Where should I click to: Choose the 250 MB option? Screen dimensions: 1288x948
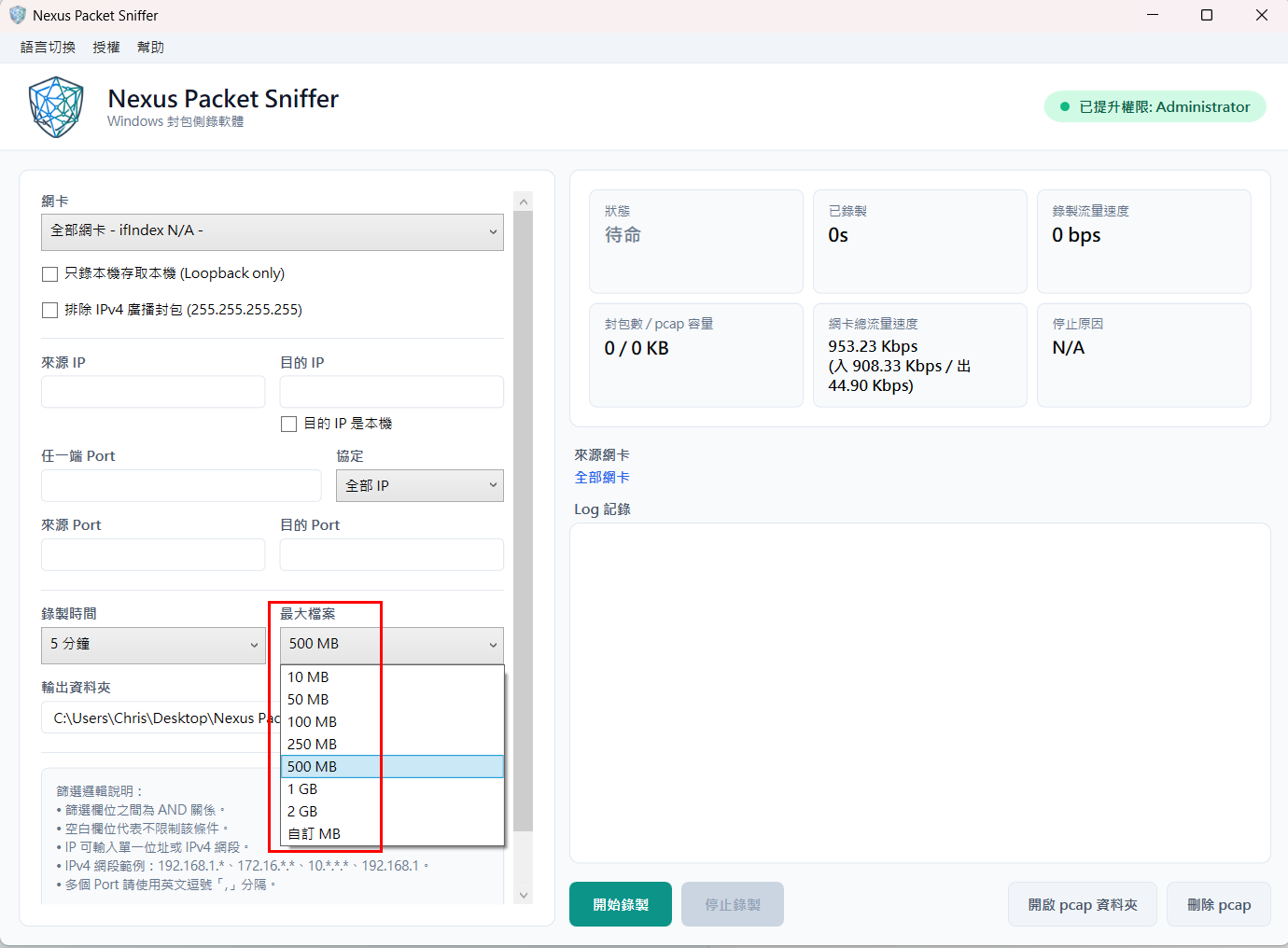392,745
